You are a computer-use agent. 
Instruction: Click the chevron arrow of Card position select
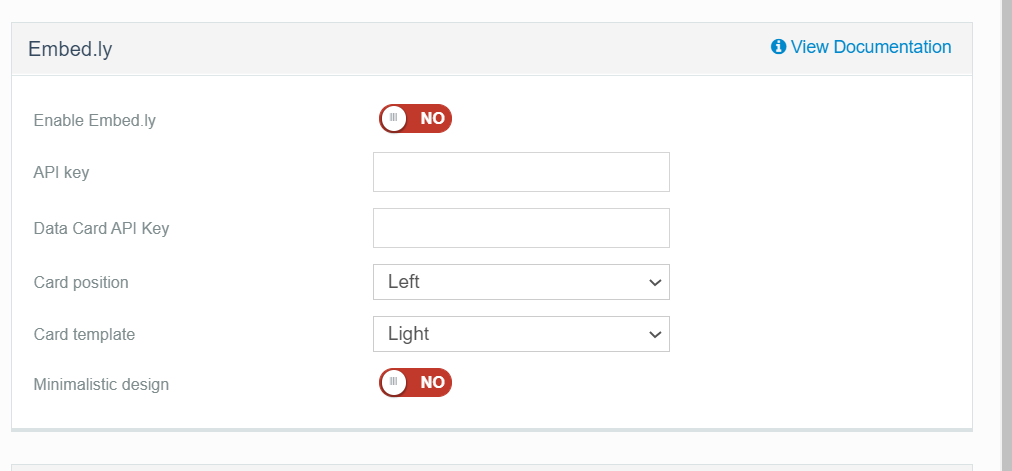pyautogui.click(x=655, y=283)
